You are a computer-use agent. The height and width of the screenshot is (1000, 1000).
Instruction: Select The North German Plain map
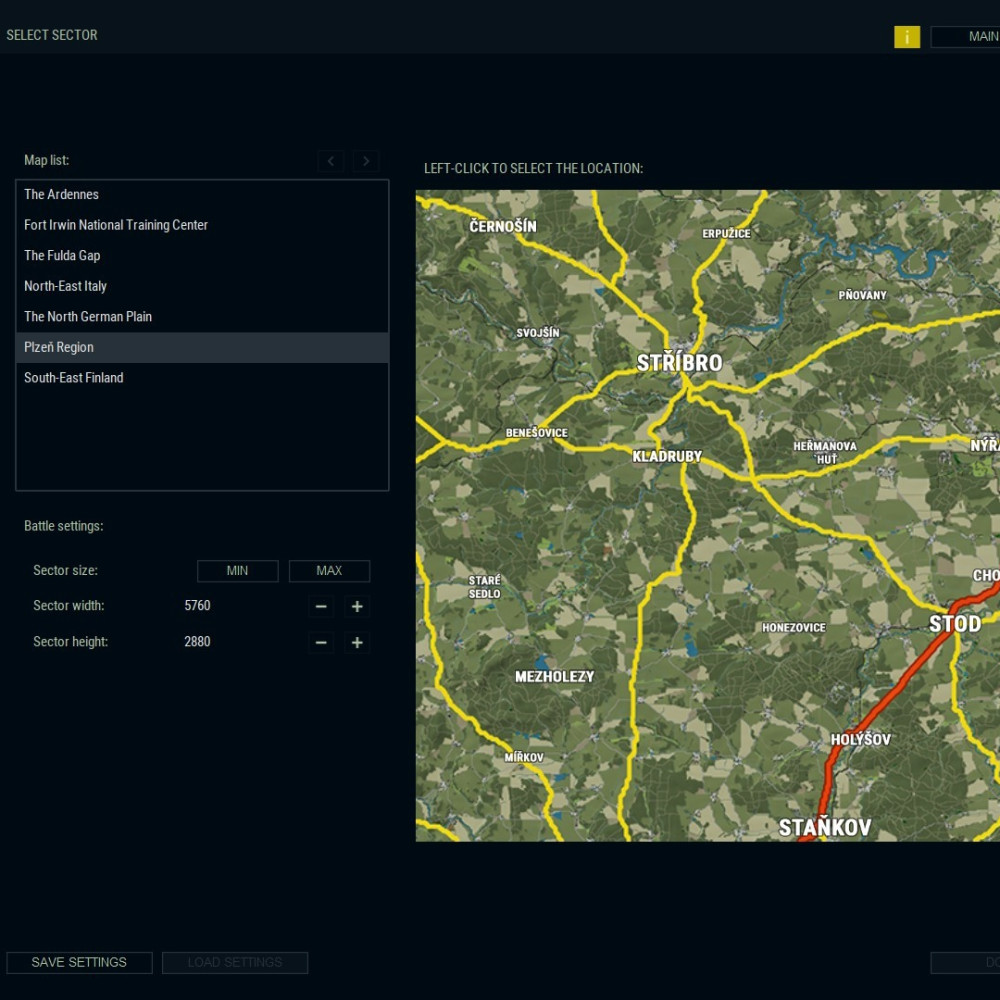88,317
